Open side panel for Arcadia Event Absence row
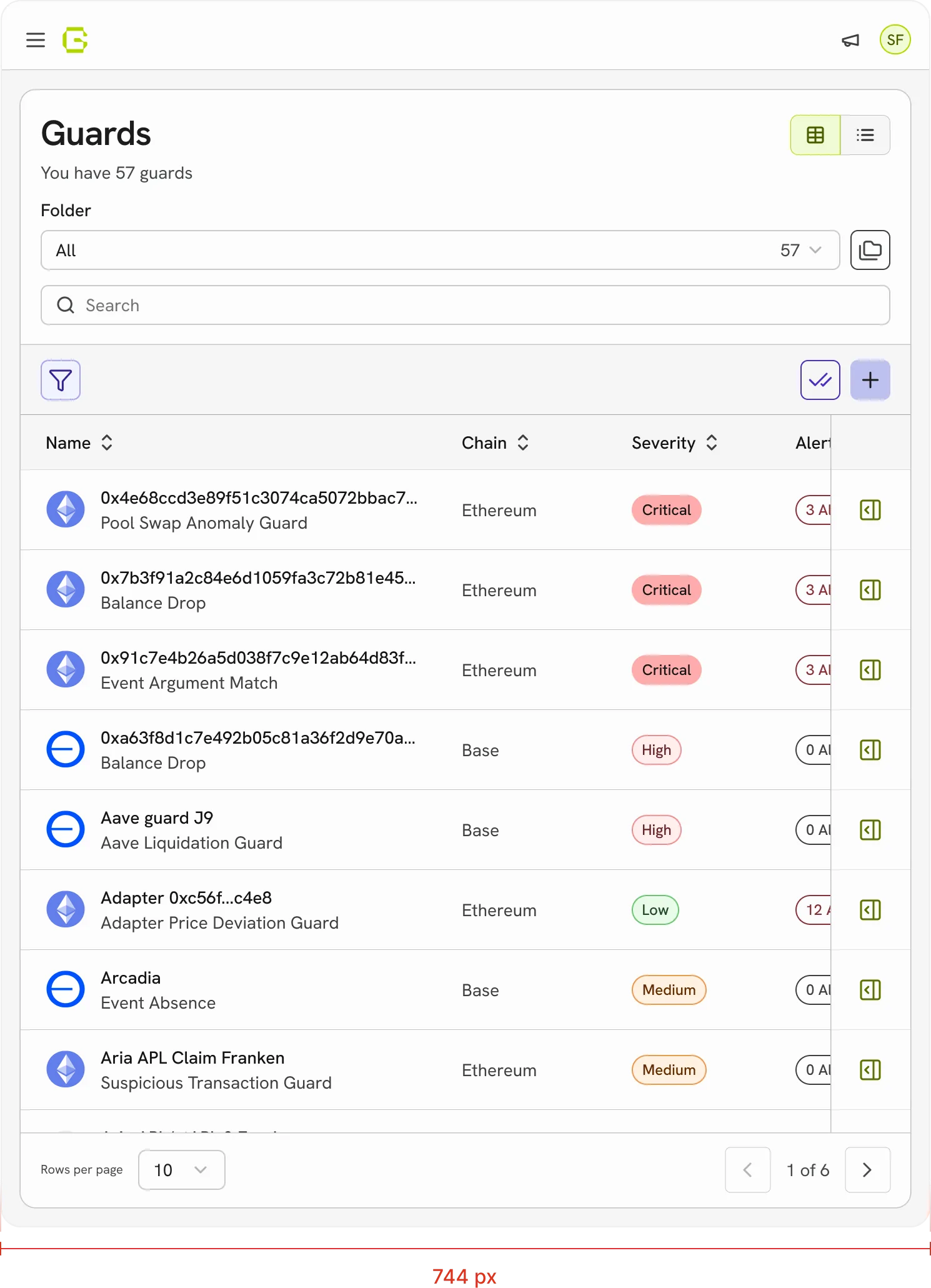Image resolution: width=931 pixels, height=1288 pixels. pyautogui.click(x=870, y=990)
